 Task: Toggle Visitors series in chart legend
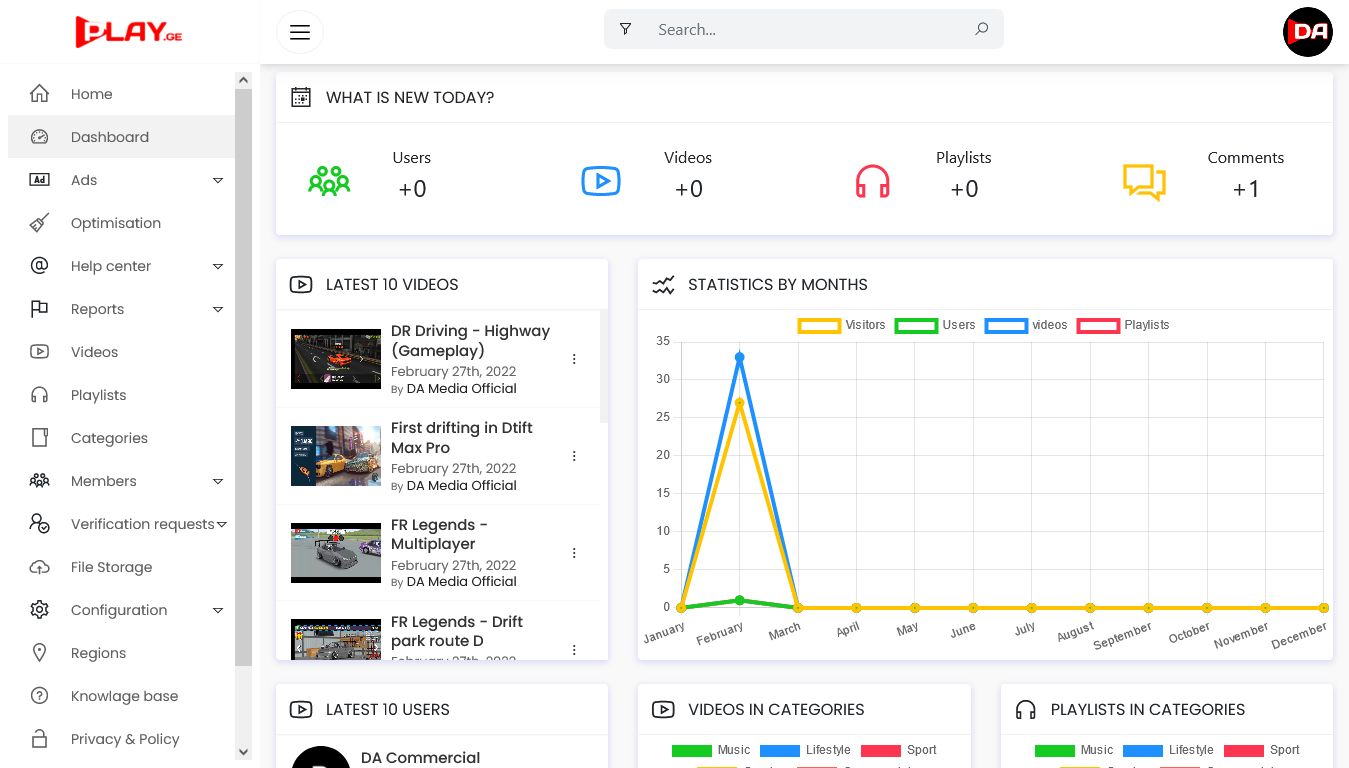pyautogui.click(x=819, y=325)
